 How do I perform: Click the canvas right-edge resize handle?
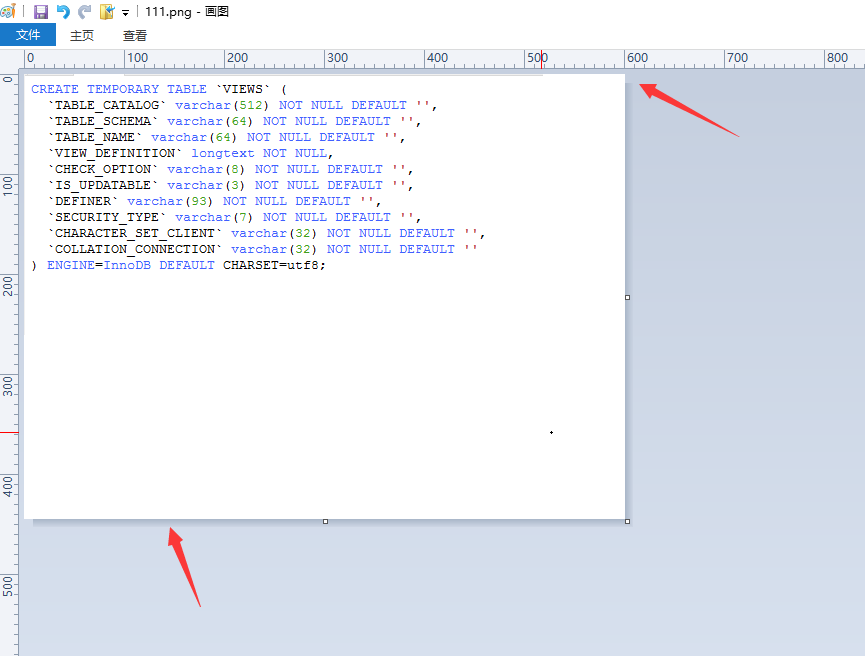click(628, 297)
